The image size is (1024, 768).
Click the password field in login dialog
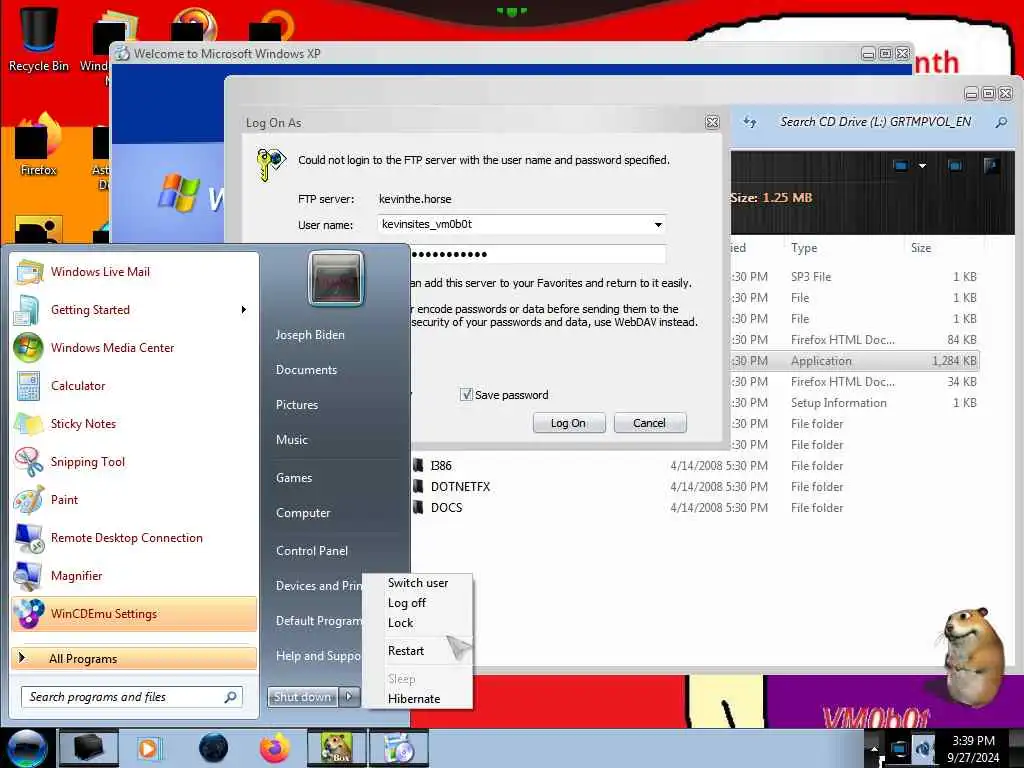[537, 254]
